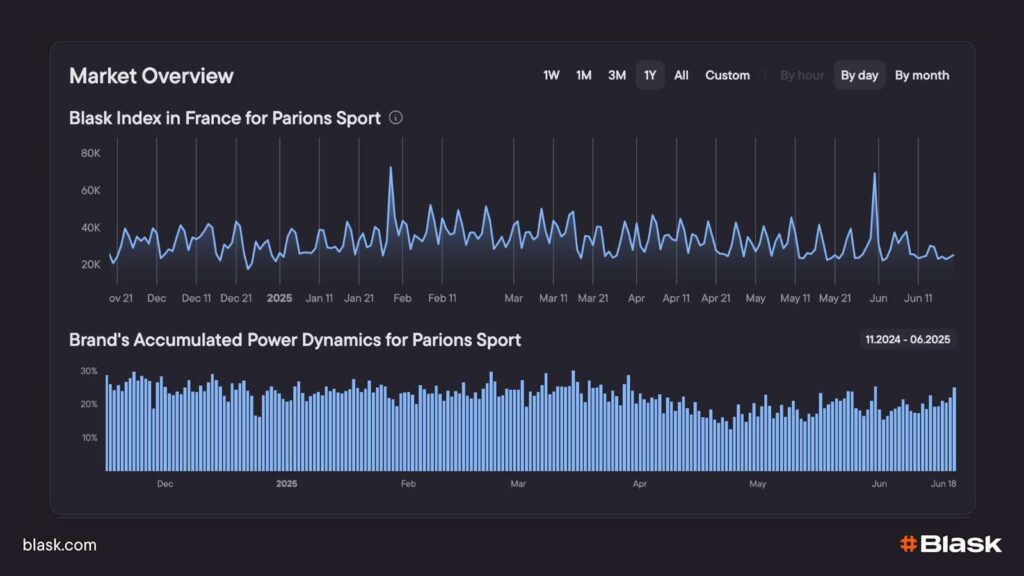Choose the 1Y time range
Screen dimensions: 1024x576
[650, 75]
